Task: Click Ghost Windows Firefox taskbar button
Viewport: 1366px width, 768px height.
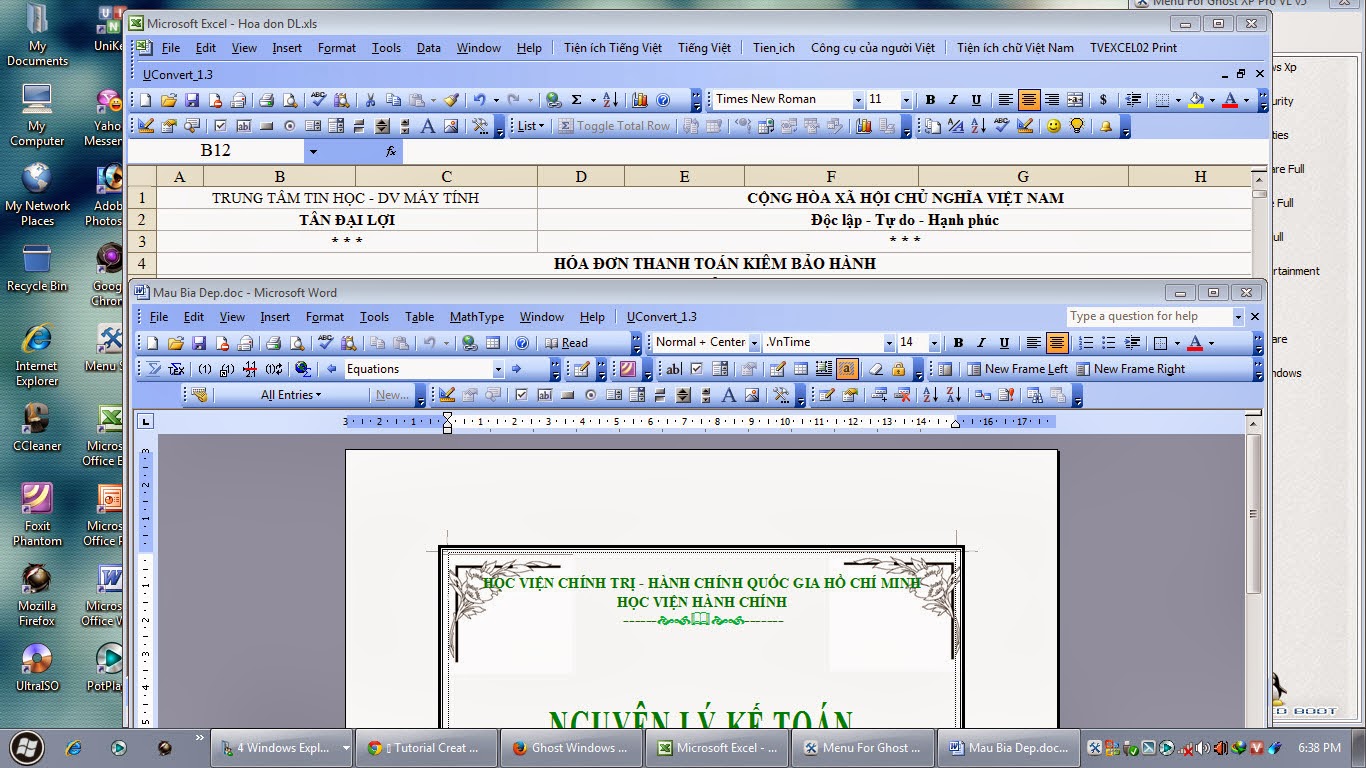Action: tap(572, 747)
